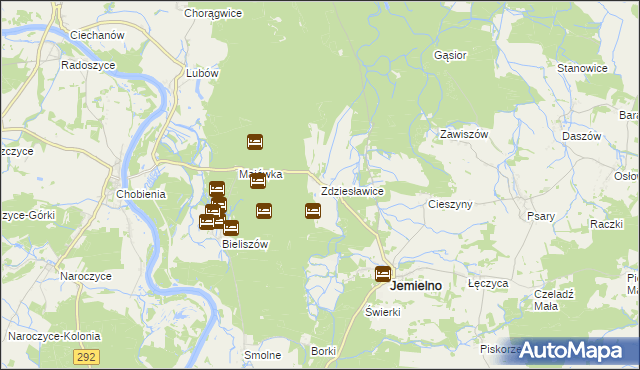
Task: Click the lodging icon north of Majówka
Action: click(x=255, y=142)
